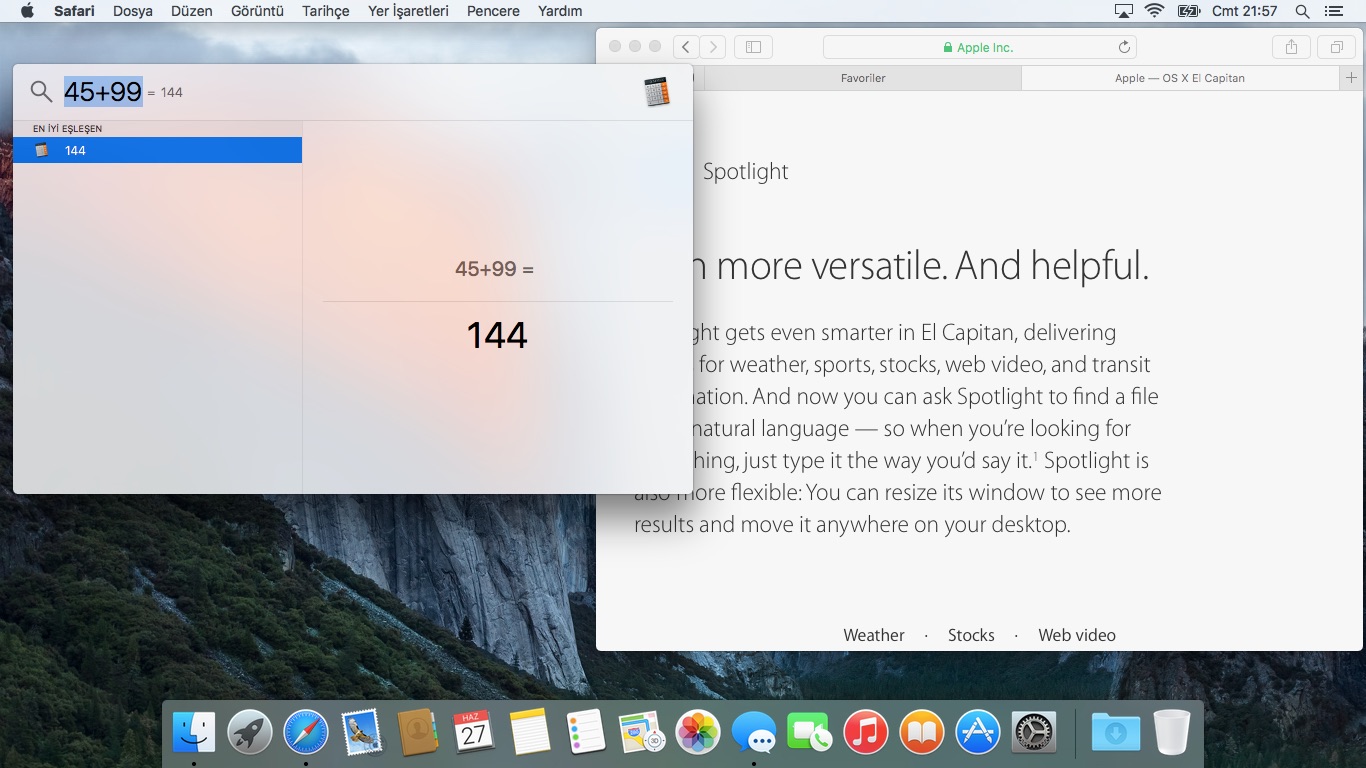Select the Apple — OS X El Capitan tab
The image size is (1366, 768).
click(x=1179, y=78)
